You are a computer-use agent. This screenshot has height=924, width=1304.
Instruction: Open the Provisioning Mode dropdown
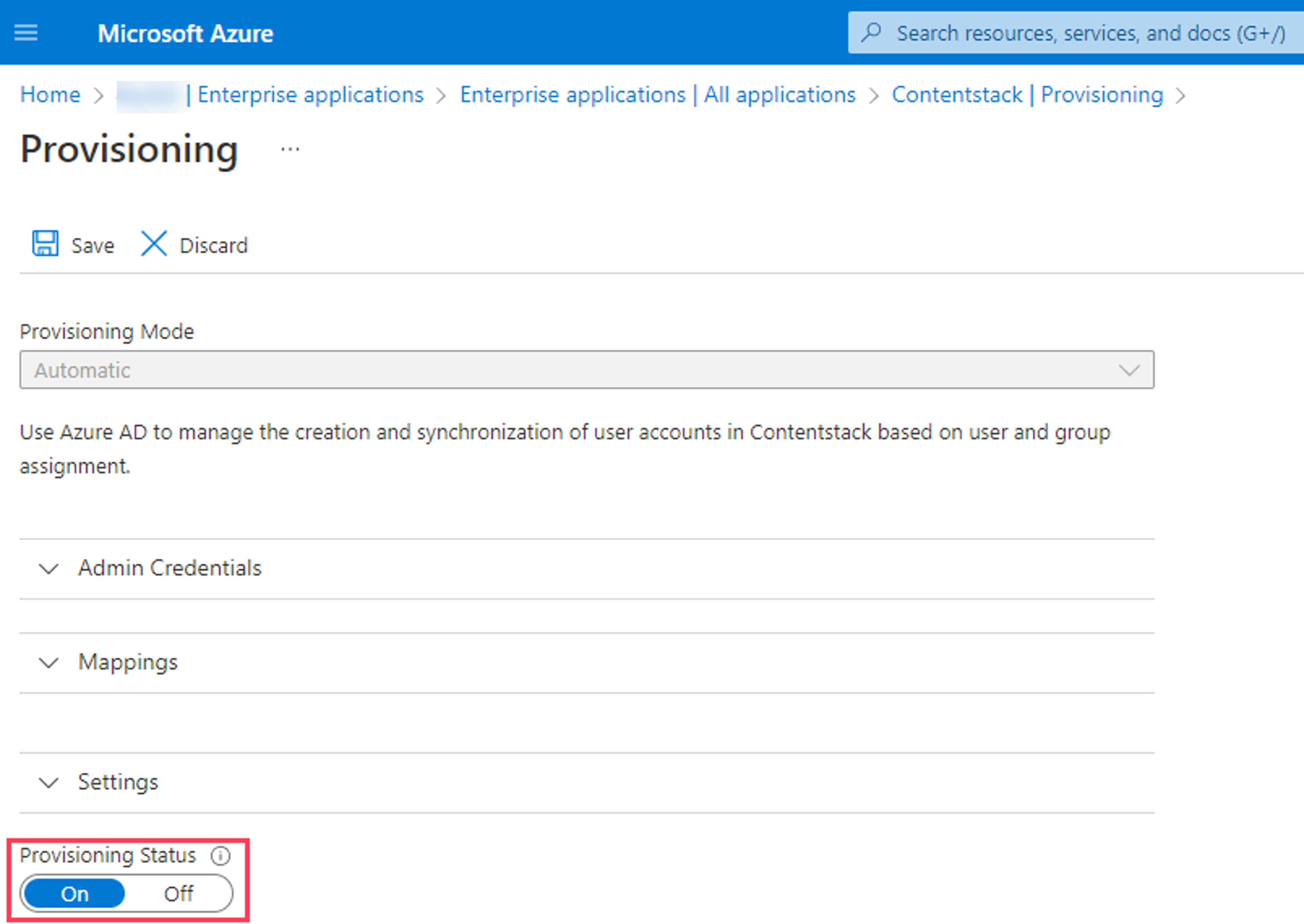click(587, 370)
